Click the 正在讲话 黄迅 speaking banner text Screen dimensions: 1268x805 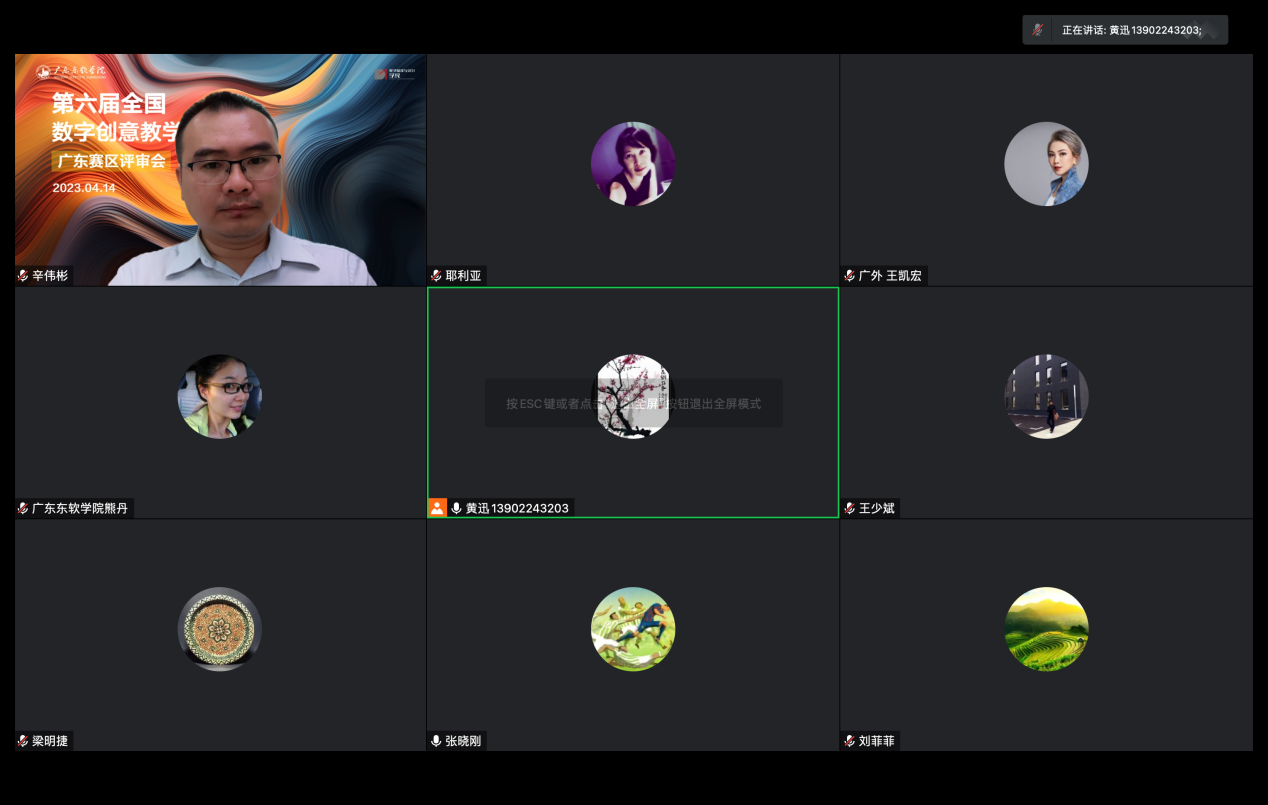[x=1131, y=30]
